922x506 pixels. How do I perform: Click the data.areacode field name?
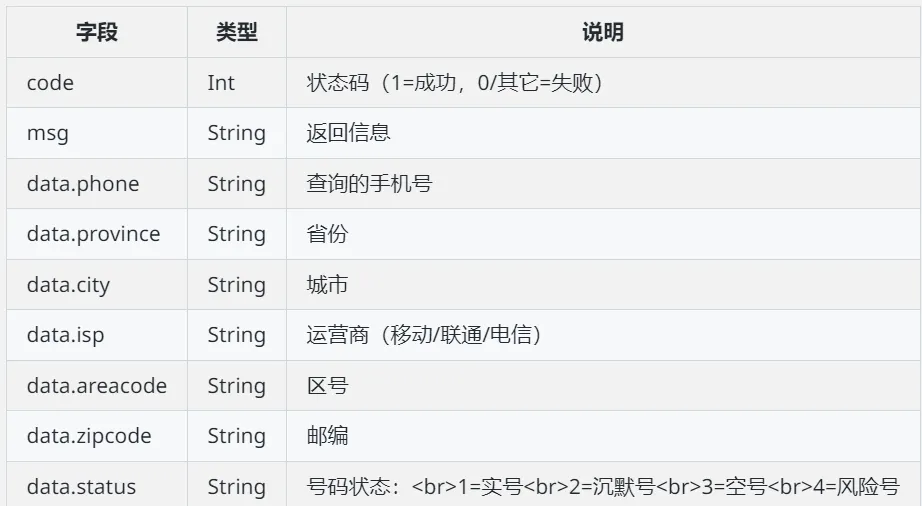[97, 386]
